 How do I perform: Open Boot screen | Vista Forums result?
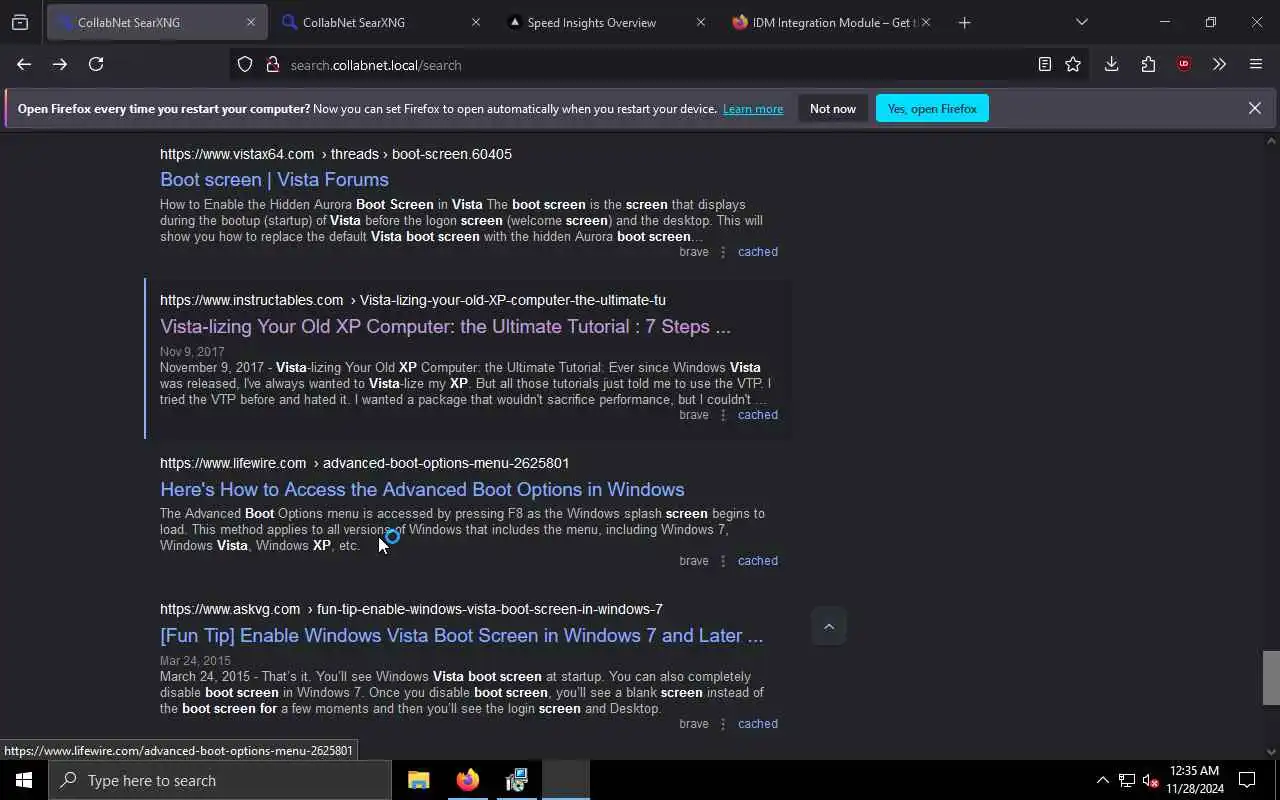point(274,180)
